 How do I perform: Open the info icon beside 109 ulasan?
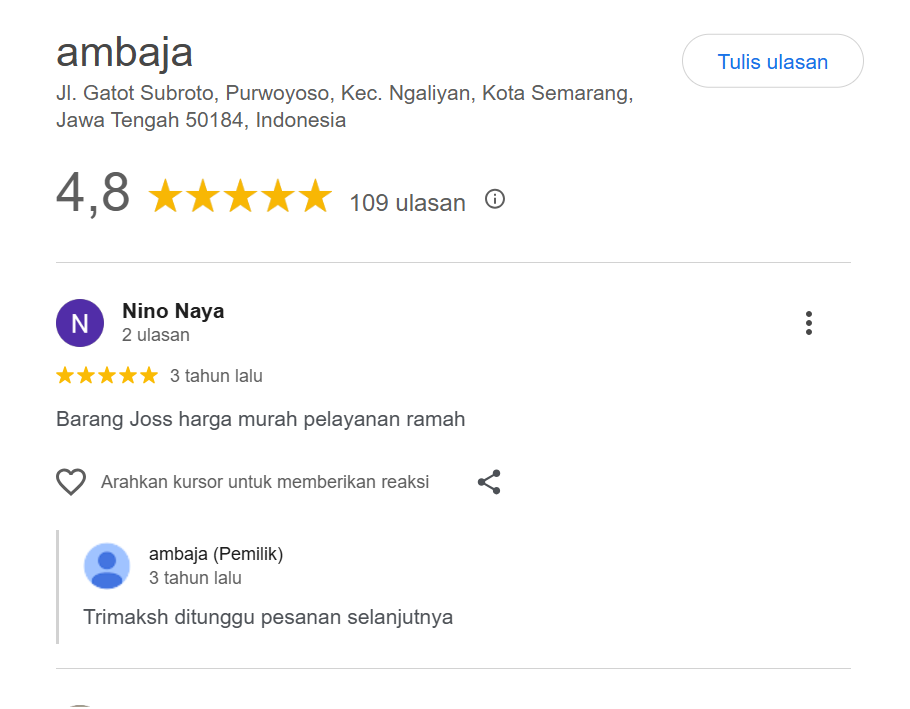[x=495, y=199]
